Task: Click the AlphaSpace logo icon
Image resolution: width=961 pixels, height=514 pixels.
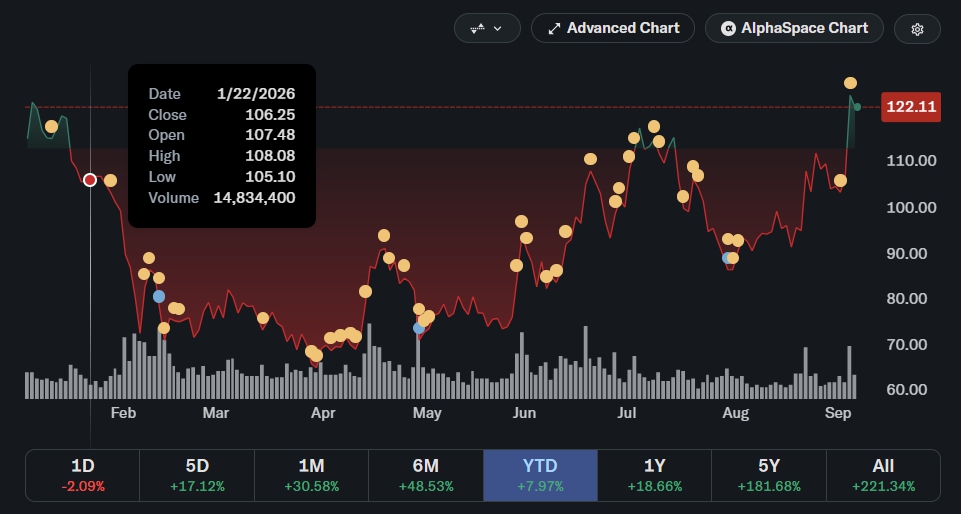Action: tap(728, 29)
